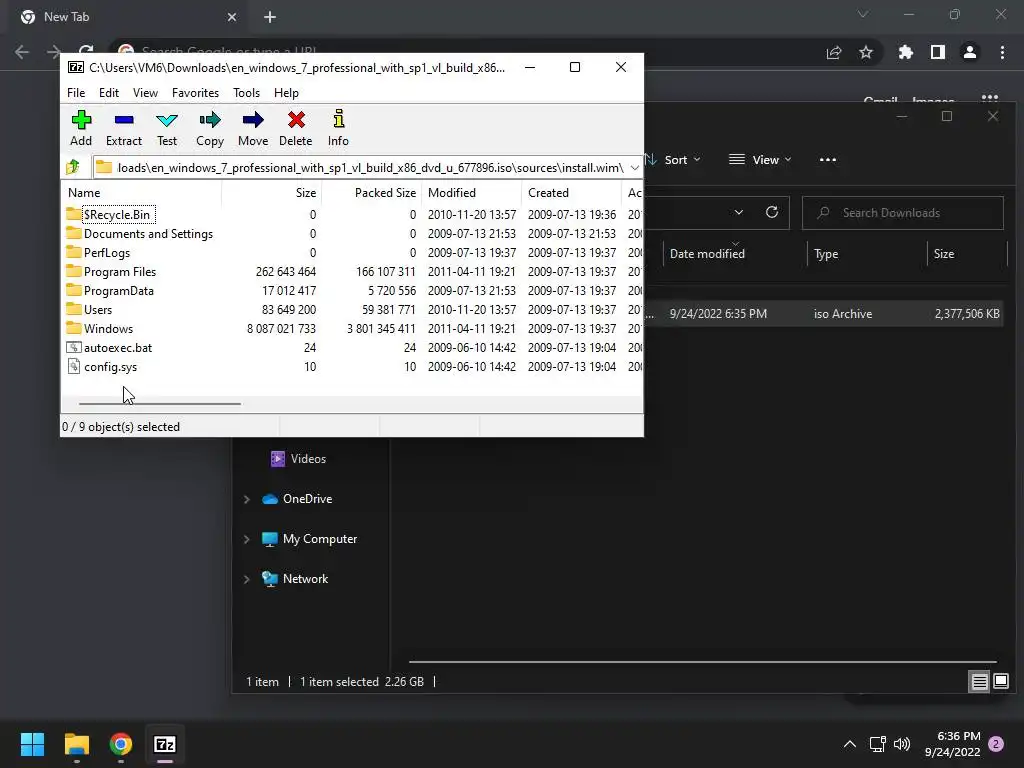Open the Info properties icon
The height and width of the screenshot is (768, 1024).
pos(338,128)
